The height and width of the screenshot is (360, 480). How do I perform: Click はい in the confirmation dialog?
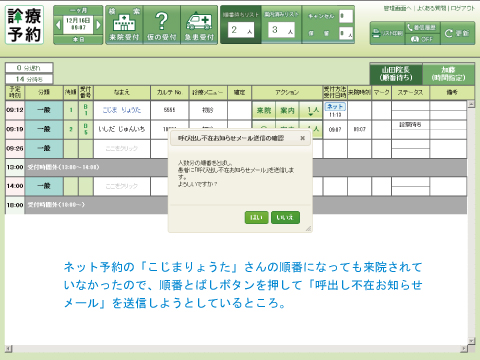(x=256, y=218)
